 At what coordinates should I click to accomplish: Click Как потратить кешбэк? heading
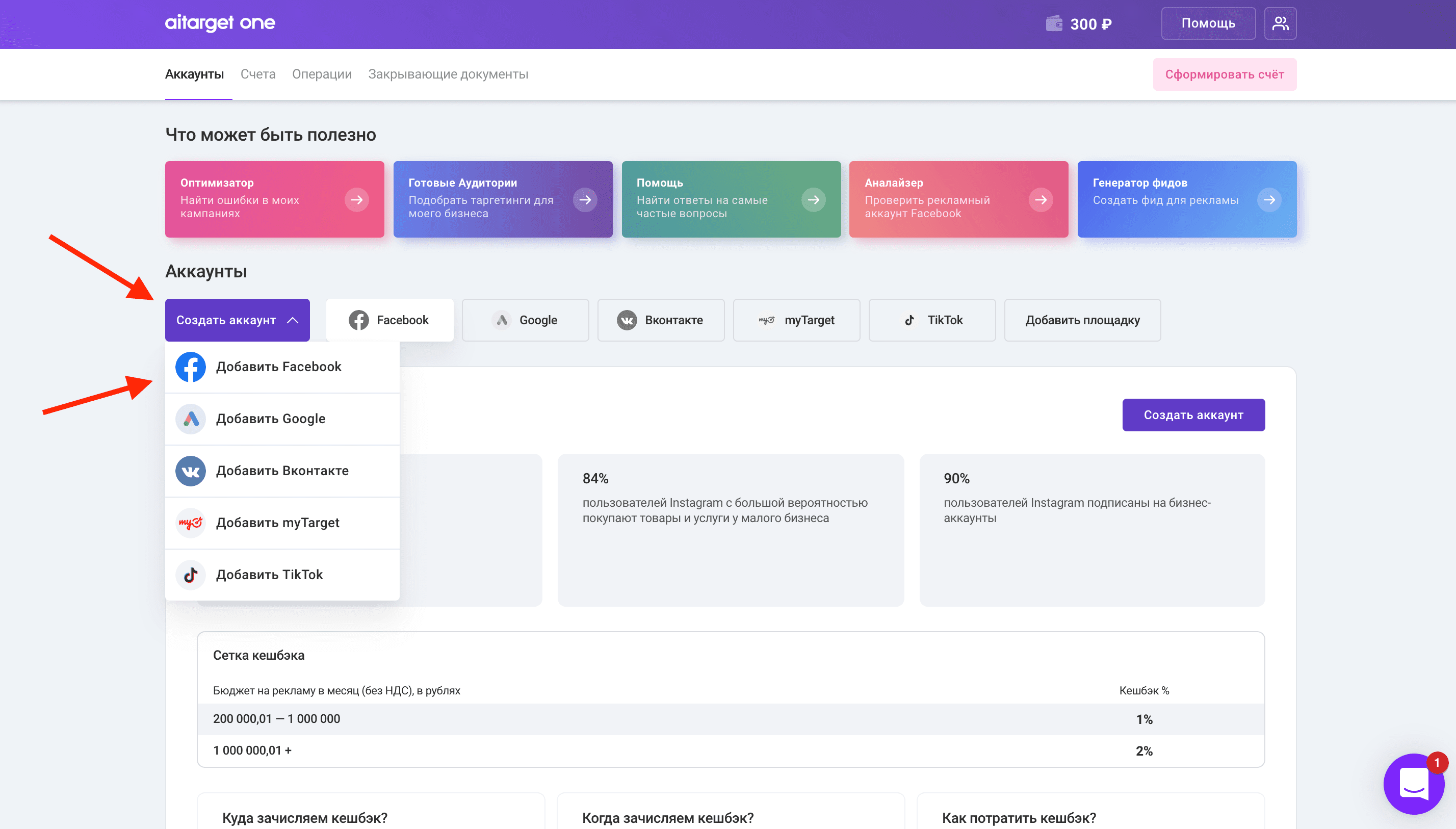[1019, 818]
